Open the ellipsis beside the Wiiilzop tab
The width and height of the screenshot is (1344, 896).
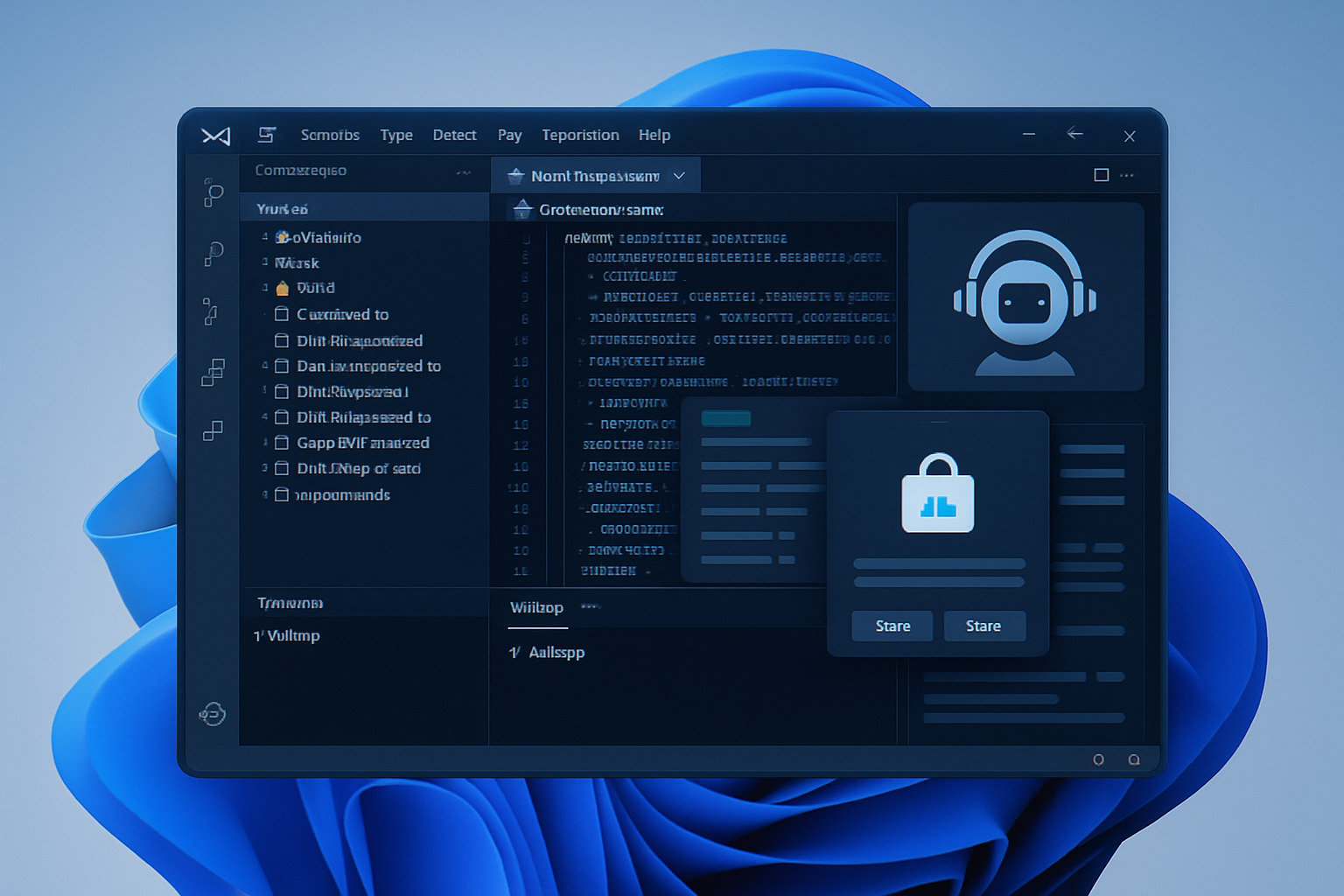(x=591, y=605)
